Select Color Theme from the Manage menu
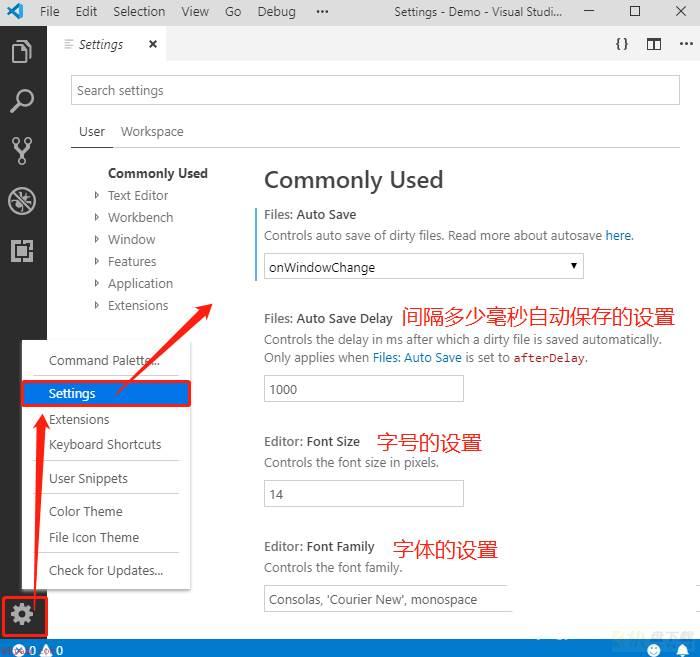The height and width of the screenshot is (657, 700). click(x=86, y=511)
